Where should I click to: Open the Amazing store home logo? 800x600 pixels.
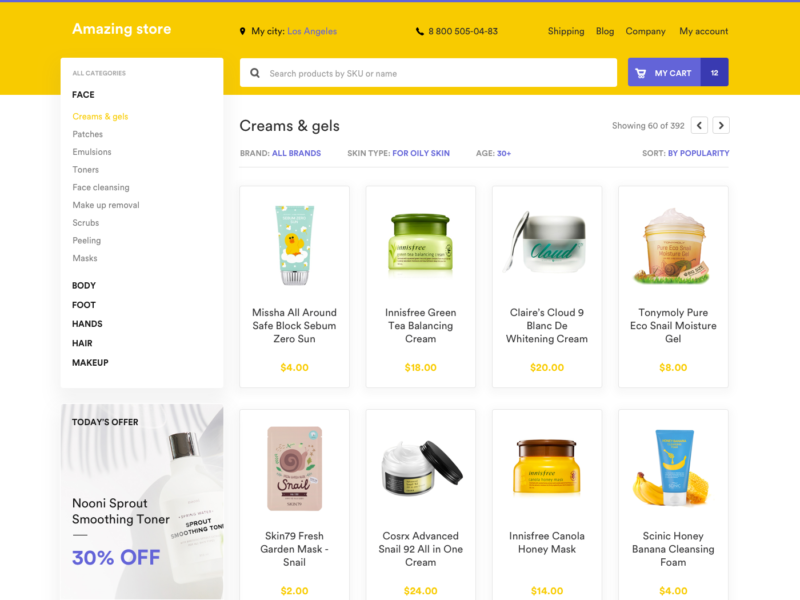(121, 29)
